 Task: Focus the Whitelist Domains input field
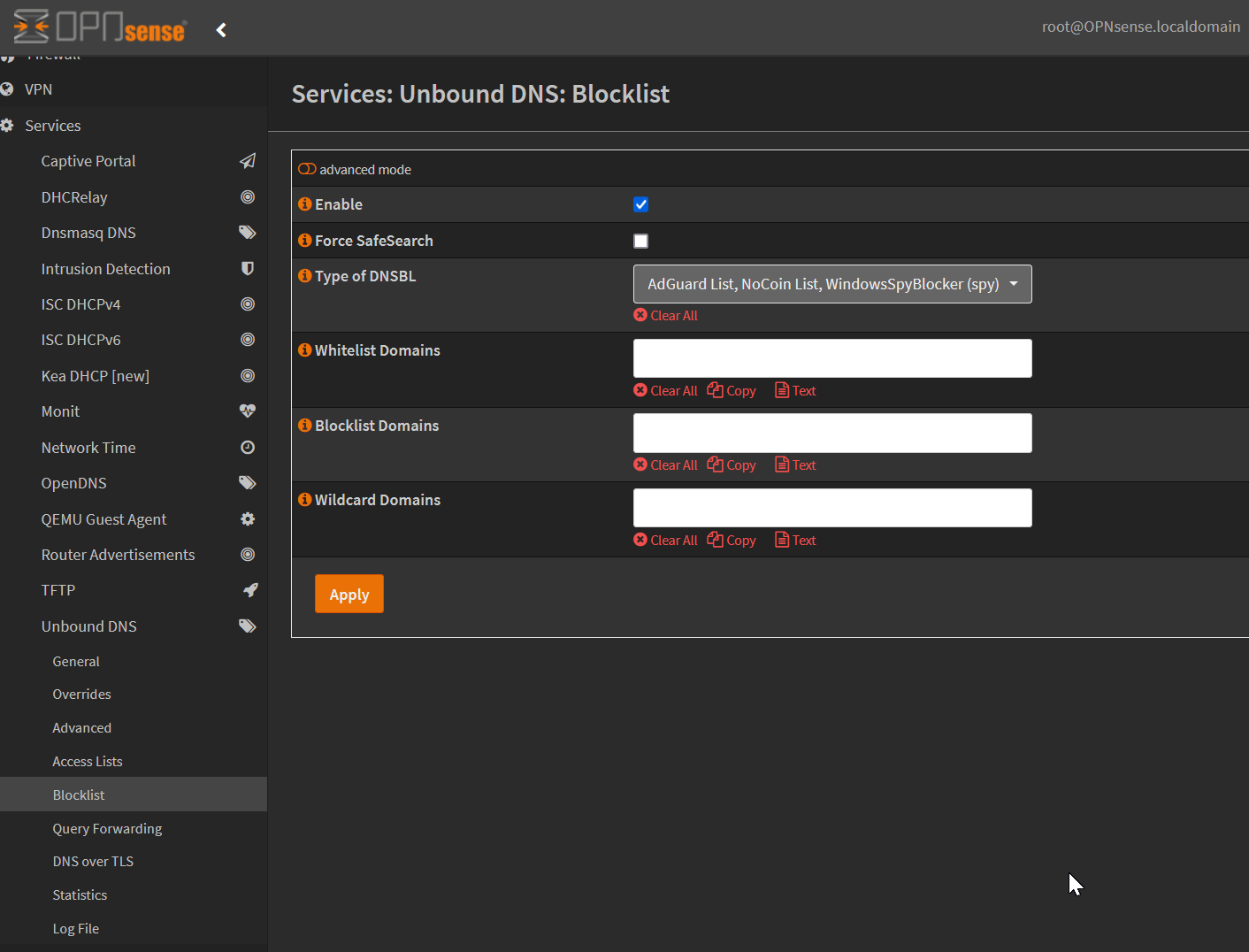(832, 358)
